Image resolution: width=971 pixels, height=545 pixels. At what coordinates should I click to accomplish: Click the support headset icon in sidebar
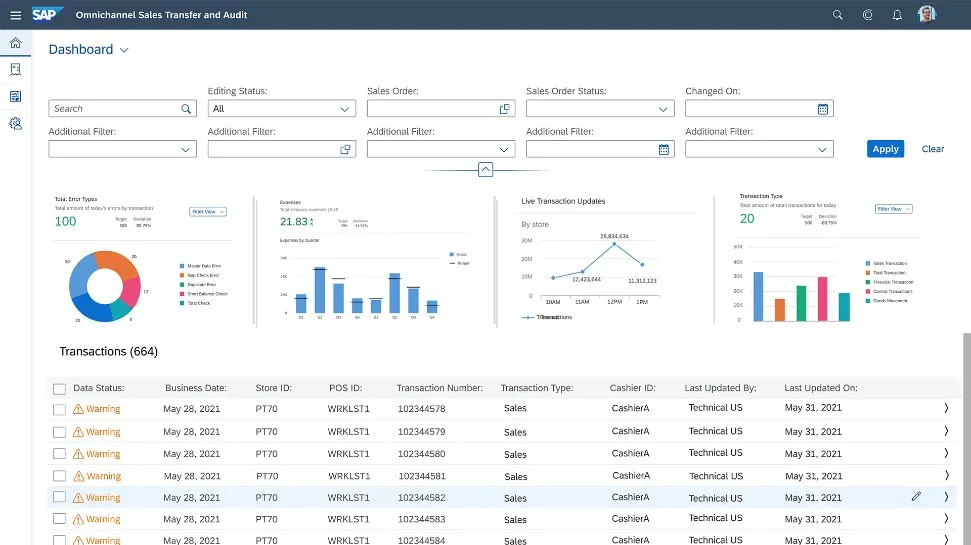pyautogui.click(x=15, y=123)
